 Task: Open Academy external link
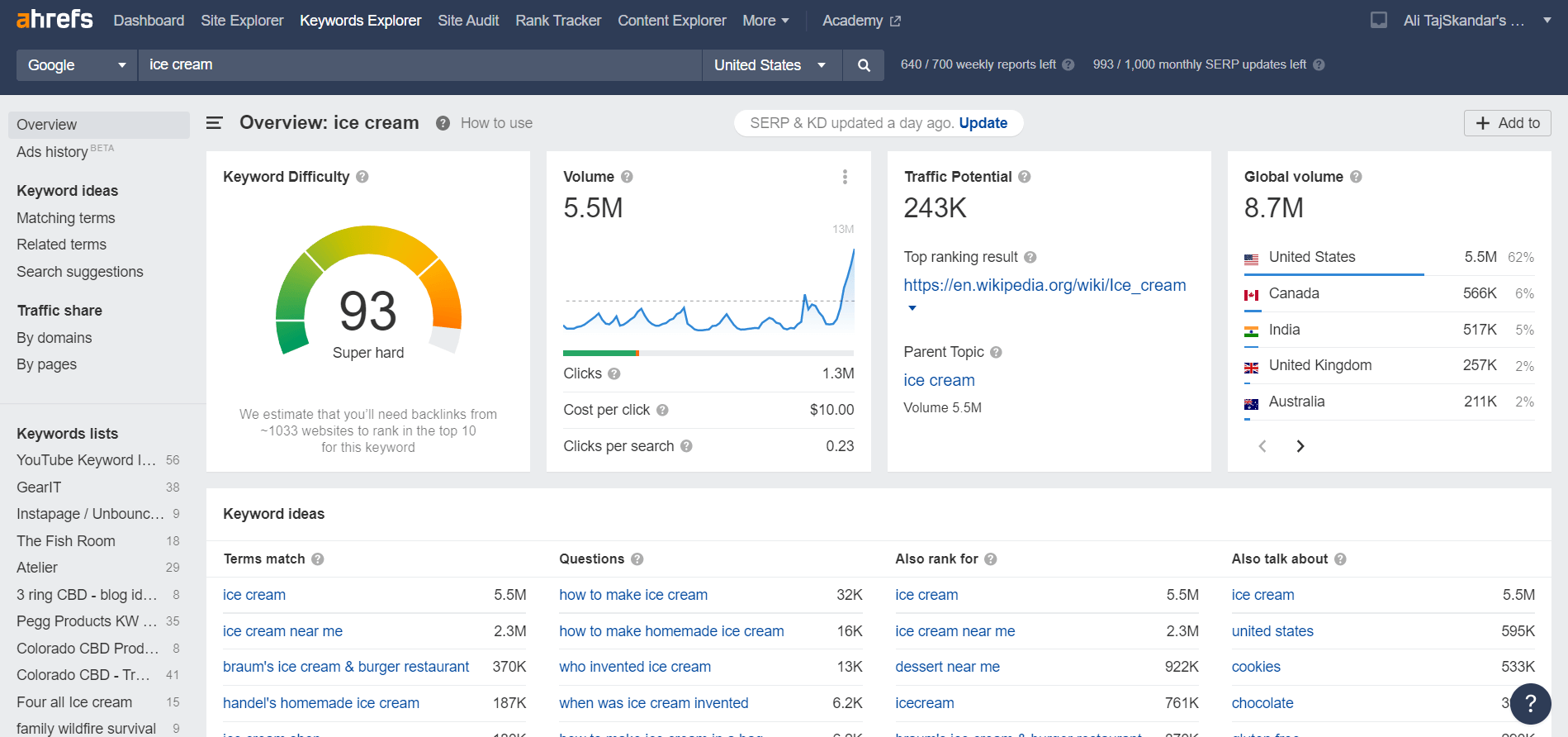[x=861, y=21]
